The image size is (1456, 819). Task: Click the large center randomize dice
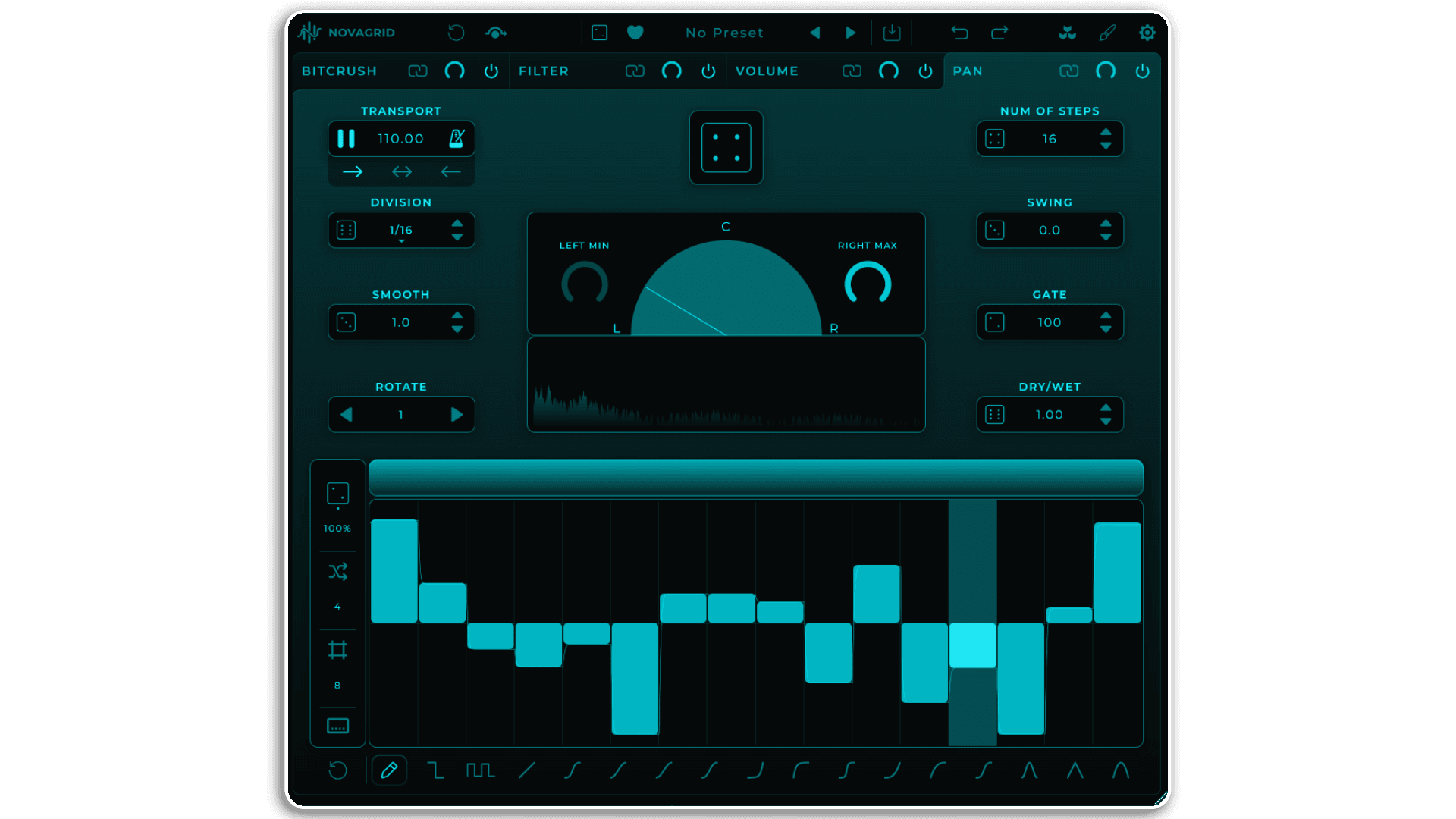pos(726,148)
